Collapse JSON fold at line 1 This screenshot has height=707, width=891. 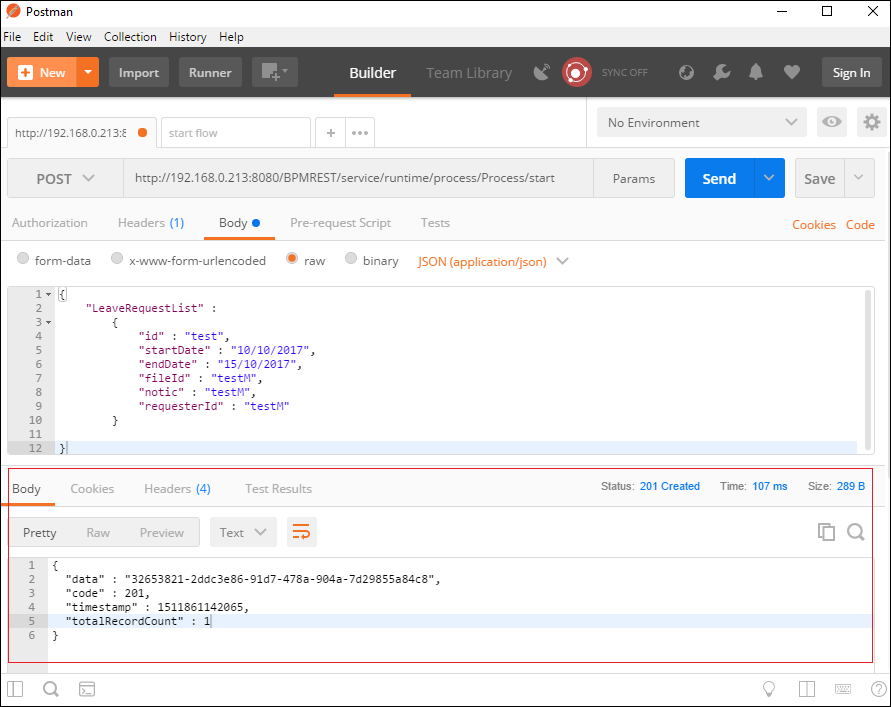coord(49,294)
